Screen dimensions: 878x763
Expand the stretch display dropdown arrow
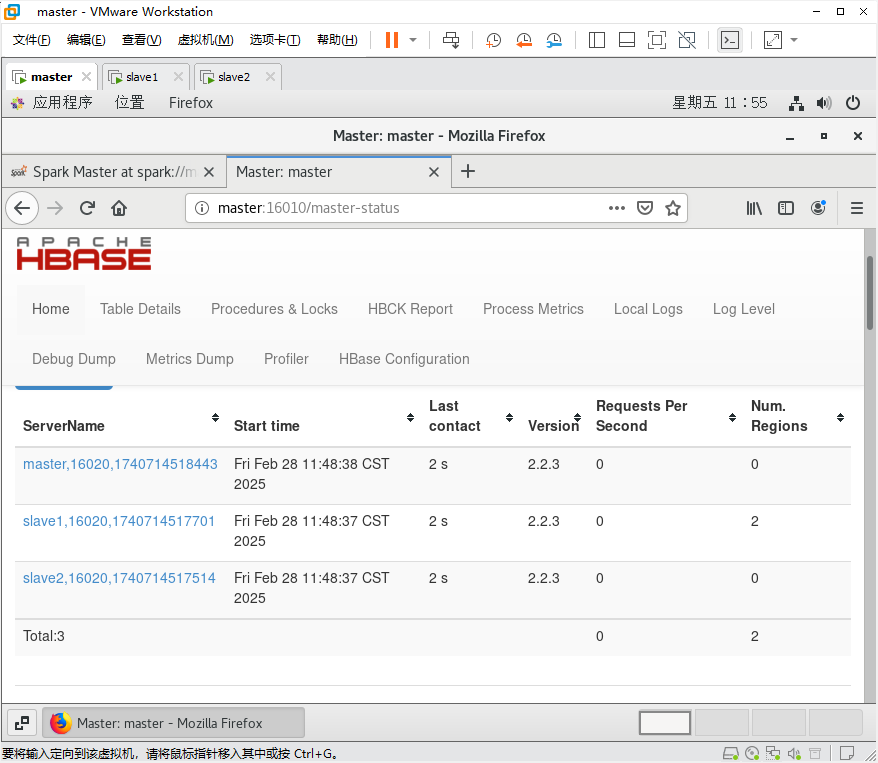tap(794, 40)
